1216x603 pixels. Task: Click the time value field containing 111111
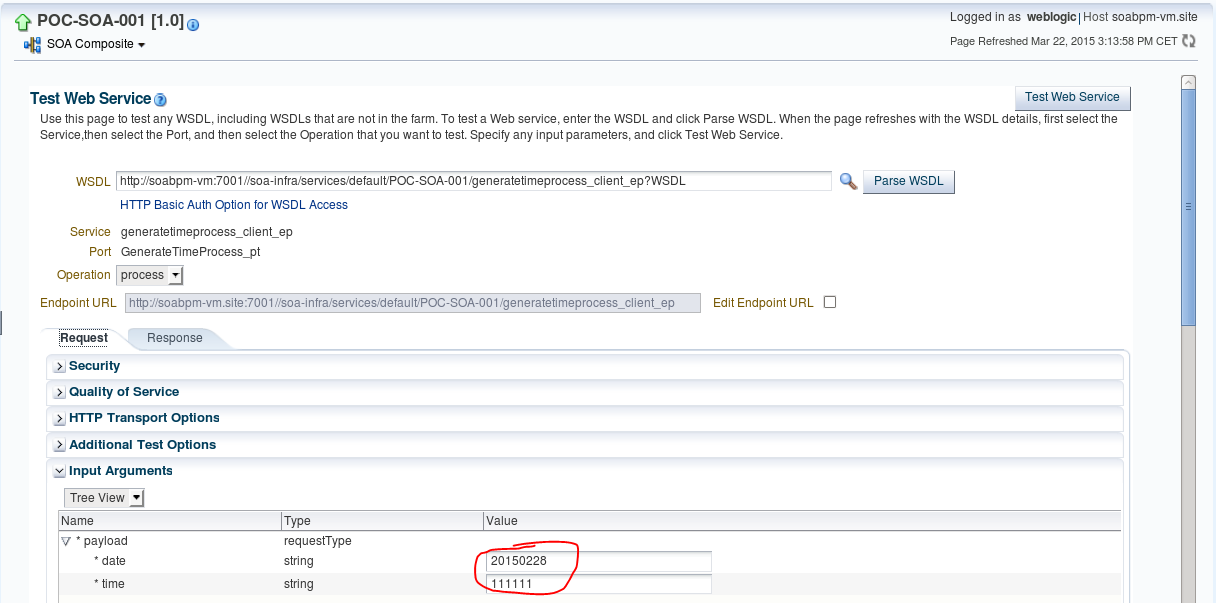(x=599, y=584)
